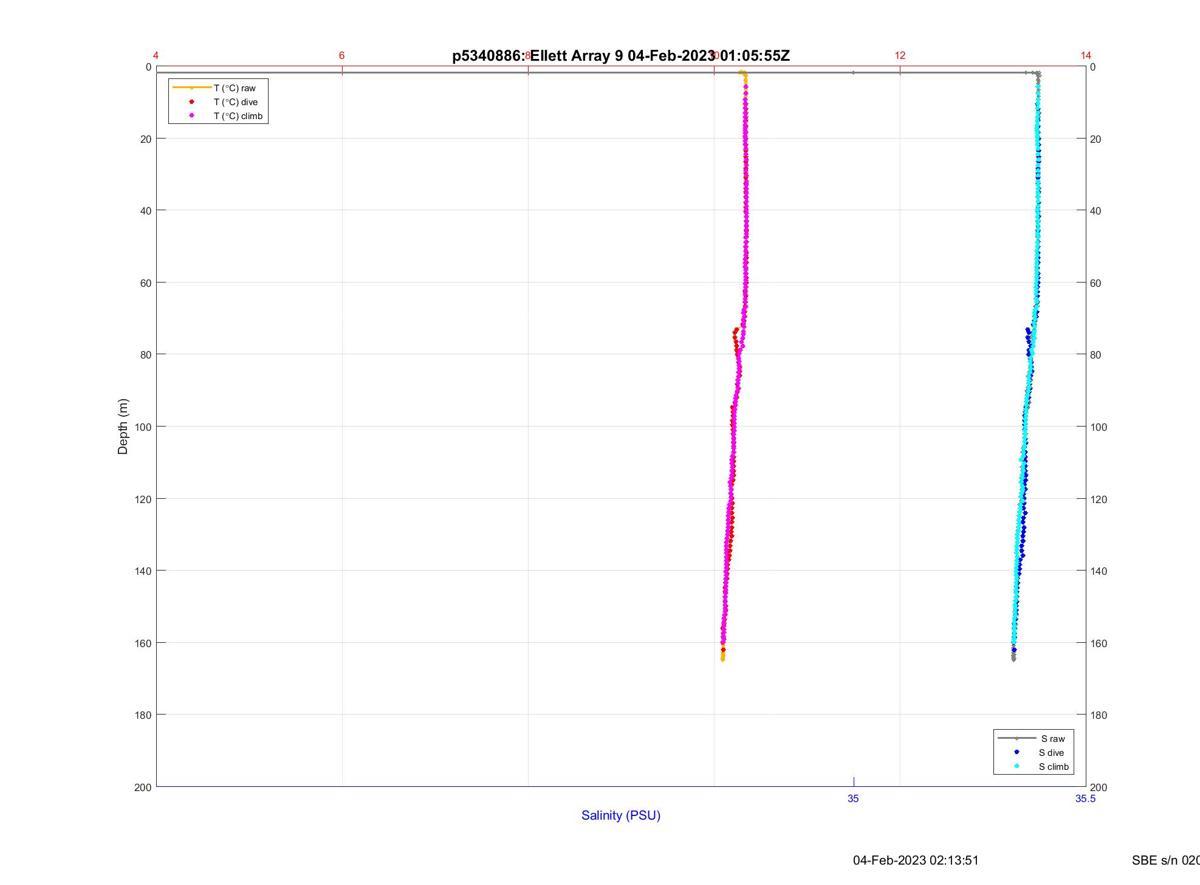Click the cyan marker for S climb
Image resolution: width=1200 pixels, height=885 pixels.
coord(1016,767)
